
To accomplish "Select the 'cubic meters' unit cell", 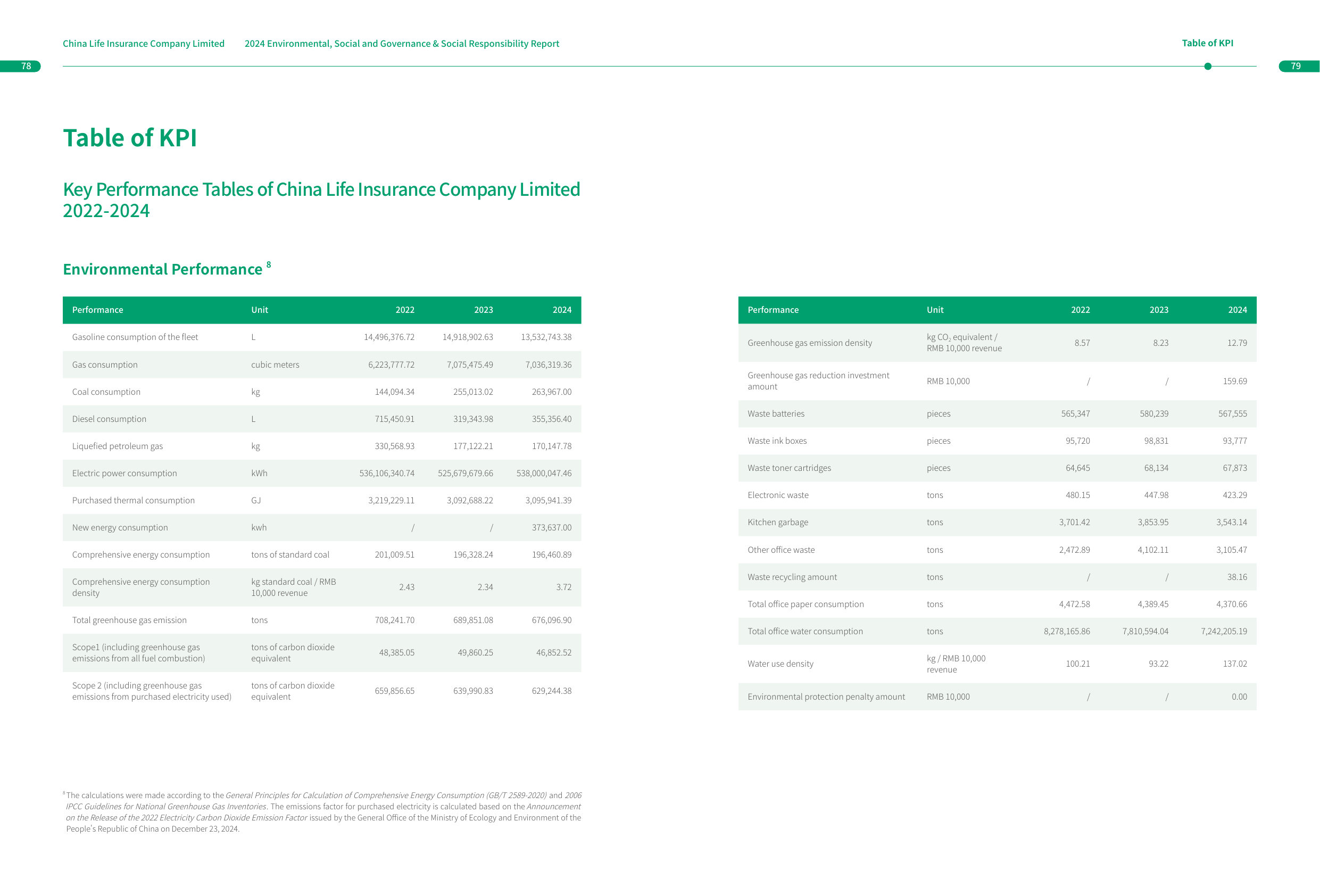I will (275, 365).
